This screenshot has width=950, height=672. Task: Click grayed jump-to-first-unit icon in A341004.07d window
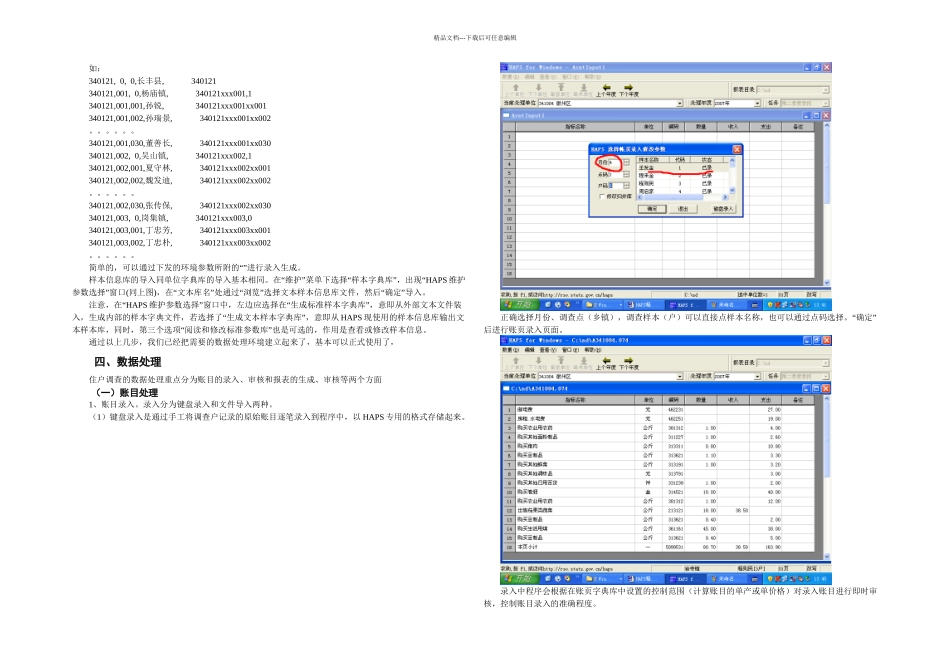[x=561, y=361]
